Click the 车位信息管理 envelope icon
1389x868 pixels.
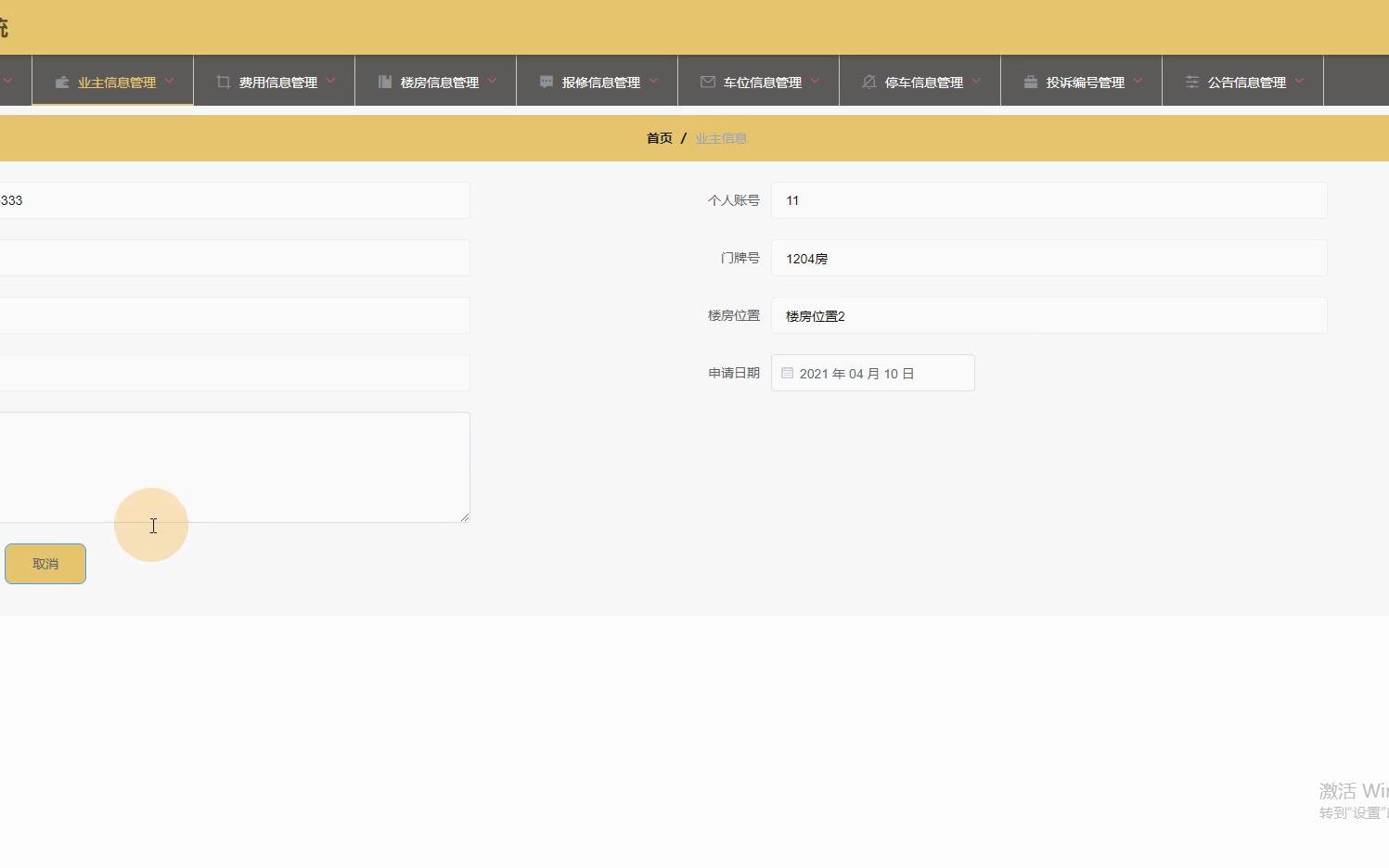click(707, 82)
